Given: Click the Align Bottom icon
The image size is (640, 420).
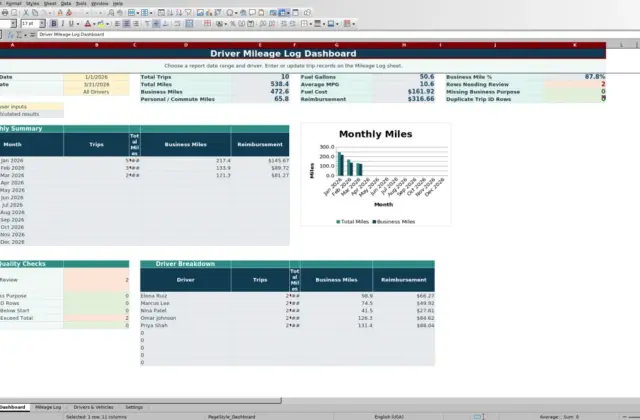Looking at the screenshot, I should pos(165,24).
